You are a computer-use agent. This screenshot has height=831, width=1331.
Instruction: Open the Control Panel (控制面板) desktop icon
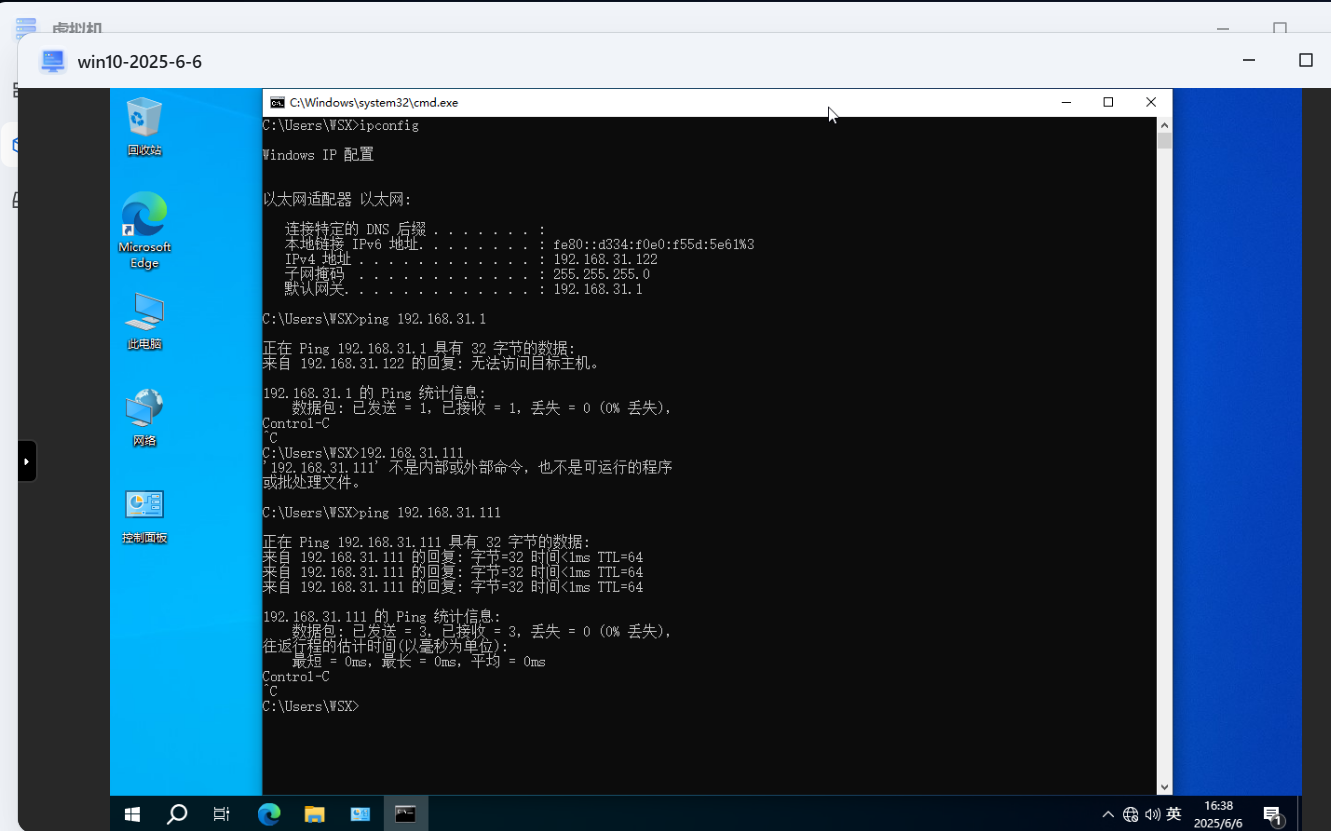(x=144, y=514)
